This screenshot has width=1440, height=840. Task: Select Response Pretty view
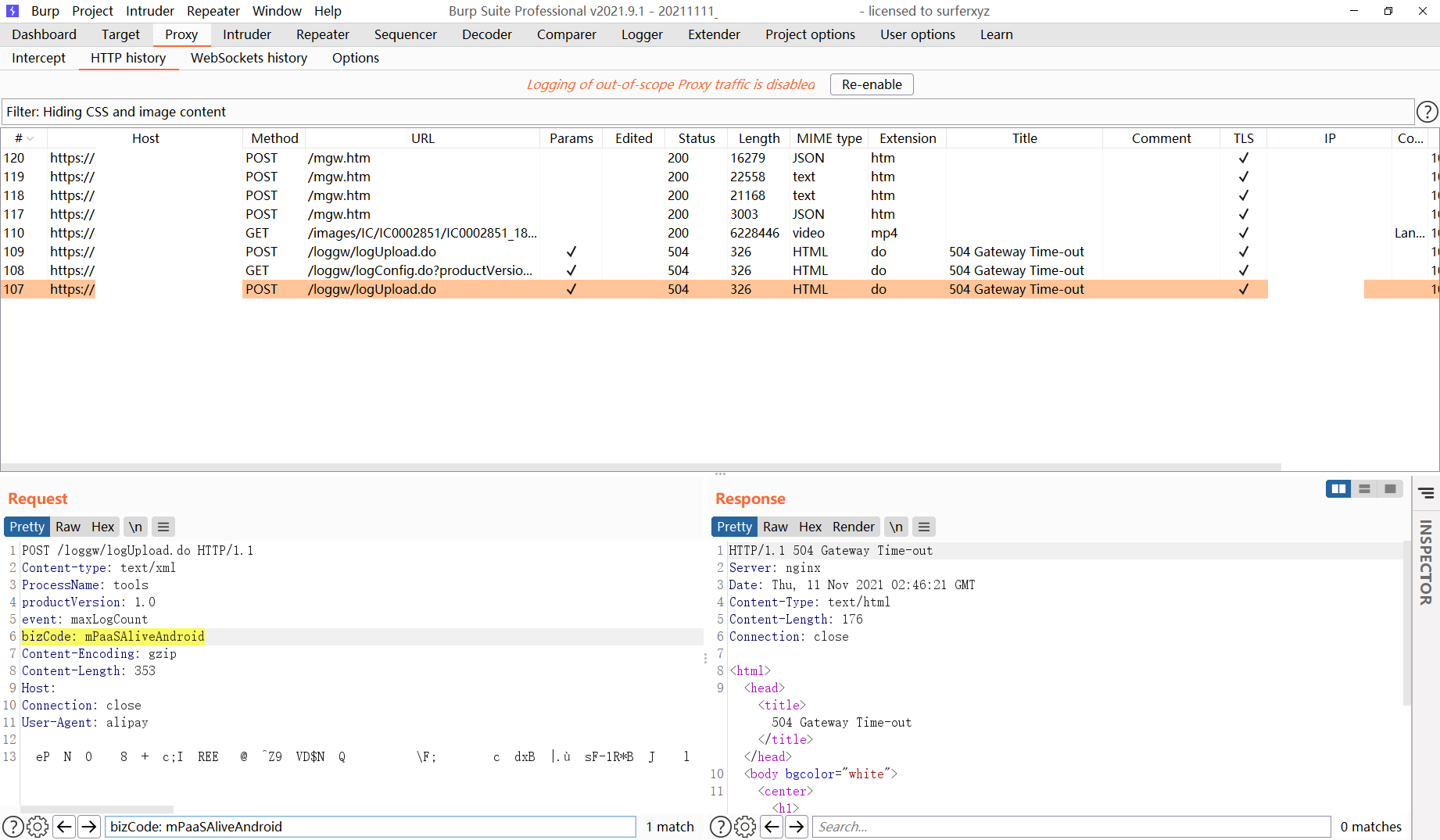pyautogui.click(x=735, y=527)
